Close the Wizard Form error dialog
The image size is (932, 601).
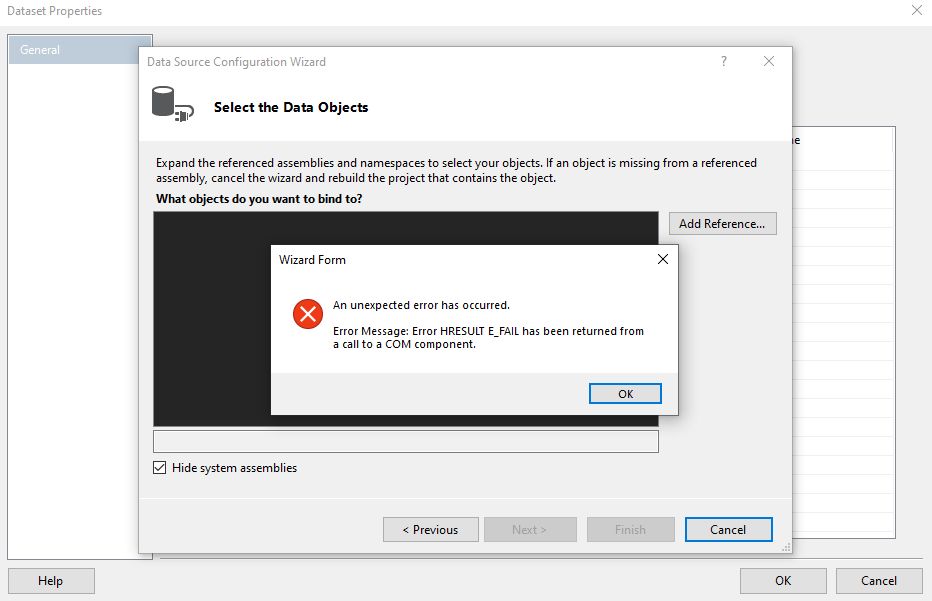(x=663, y=259)
